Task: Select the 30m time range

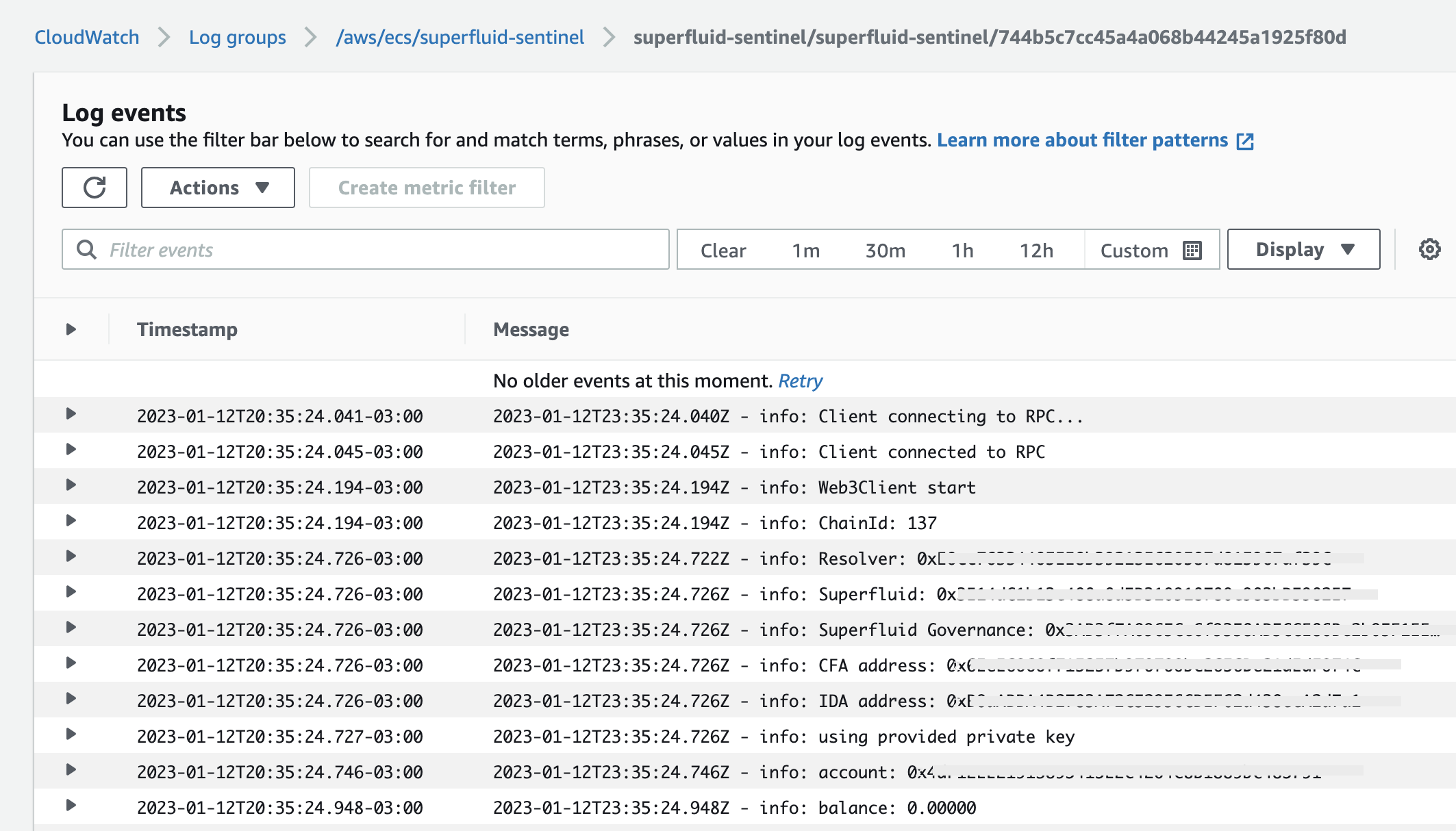Action: [x=885, y=251]
